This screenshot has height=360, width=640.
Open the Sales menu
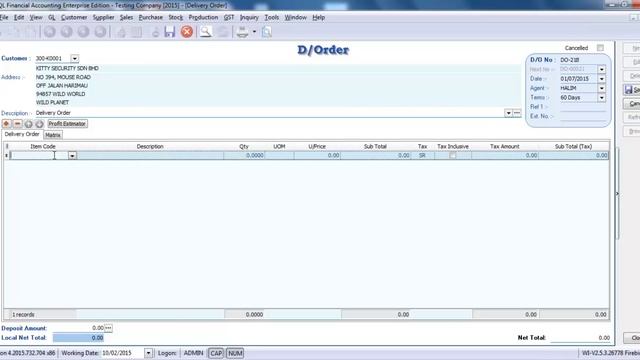tap(126, 18)
